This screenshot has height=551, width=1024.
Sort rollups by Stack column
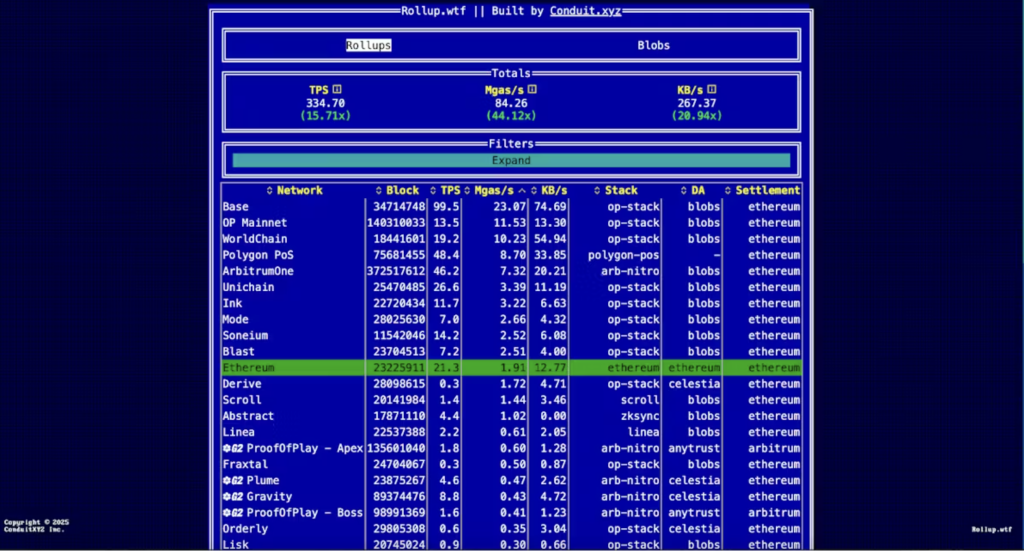(x=615, y=190)
